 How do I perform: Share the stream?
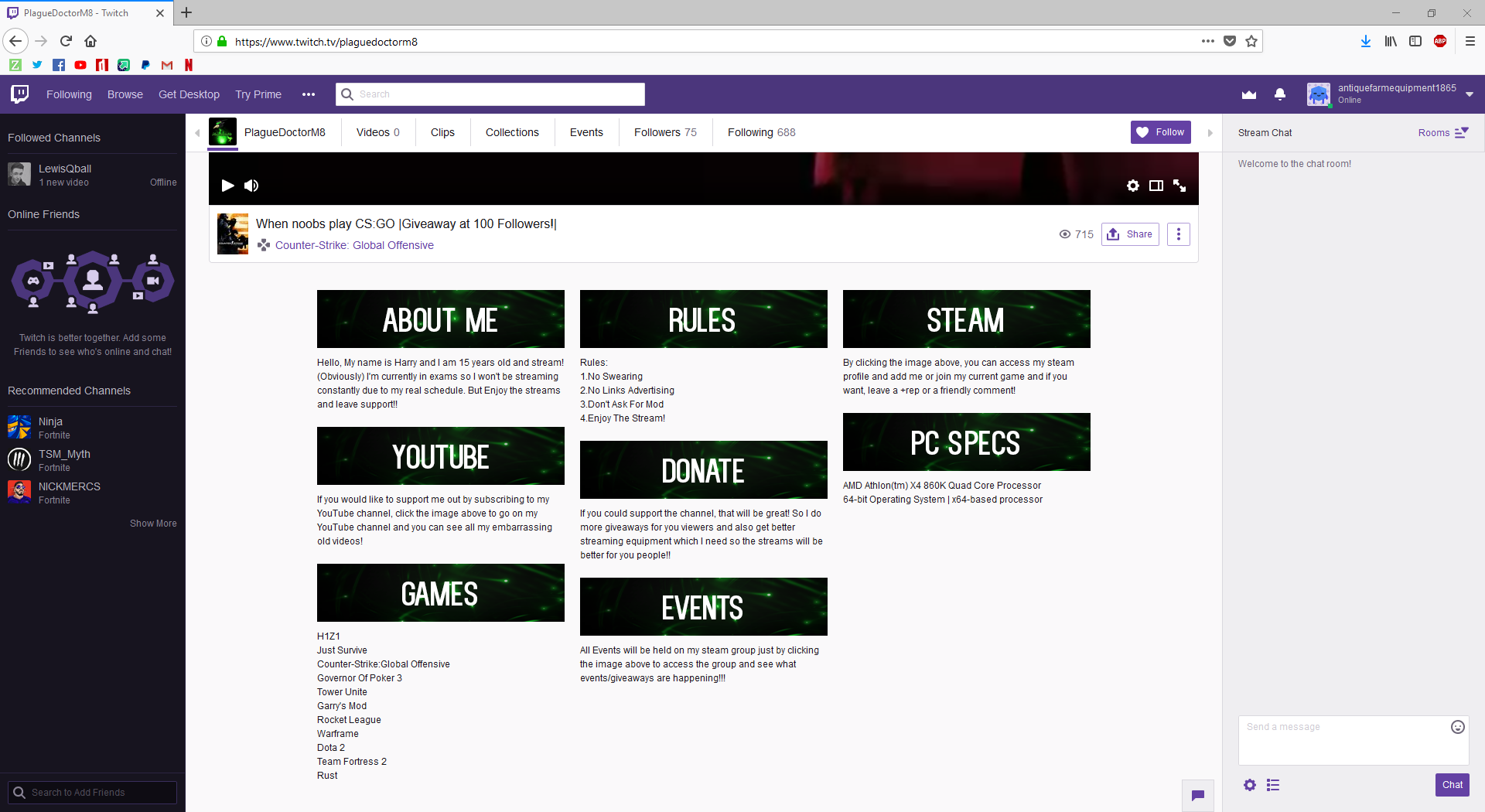coord(1130,234)
